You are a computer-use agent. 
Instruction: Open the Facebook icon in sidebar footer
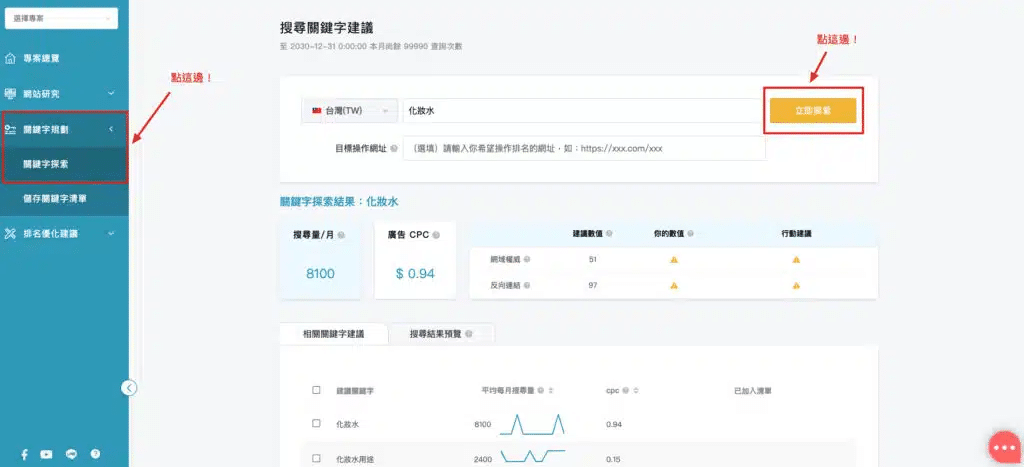(24, 453)
